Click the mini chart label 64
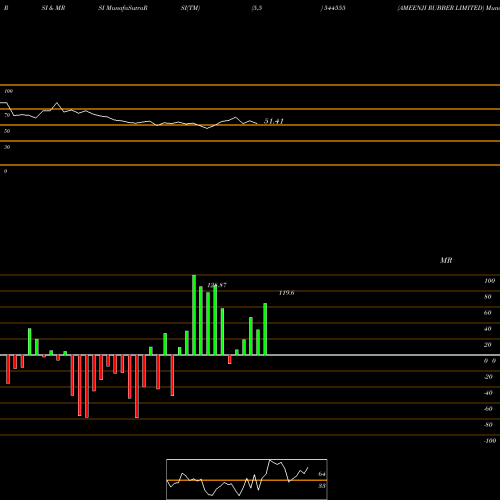This screenshot has height=500, width=500. coord(322,474)
